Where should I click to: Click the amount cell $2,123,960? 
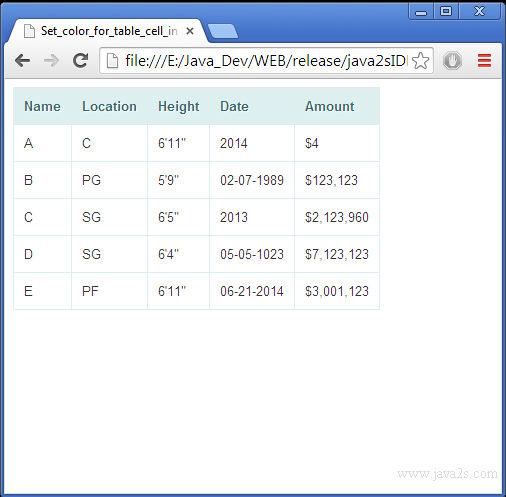point(337,217)
